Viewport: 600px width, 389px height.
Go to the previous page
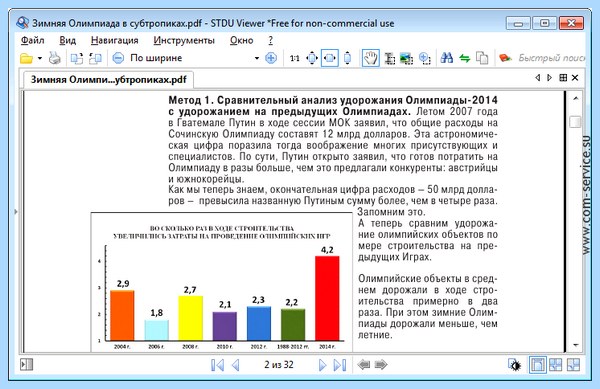coord(236,365)
